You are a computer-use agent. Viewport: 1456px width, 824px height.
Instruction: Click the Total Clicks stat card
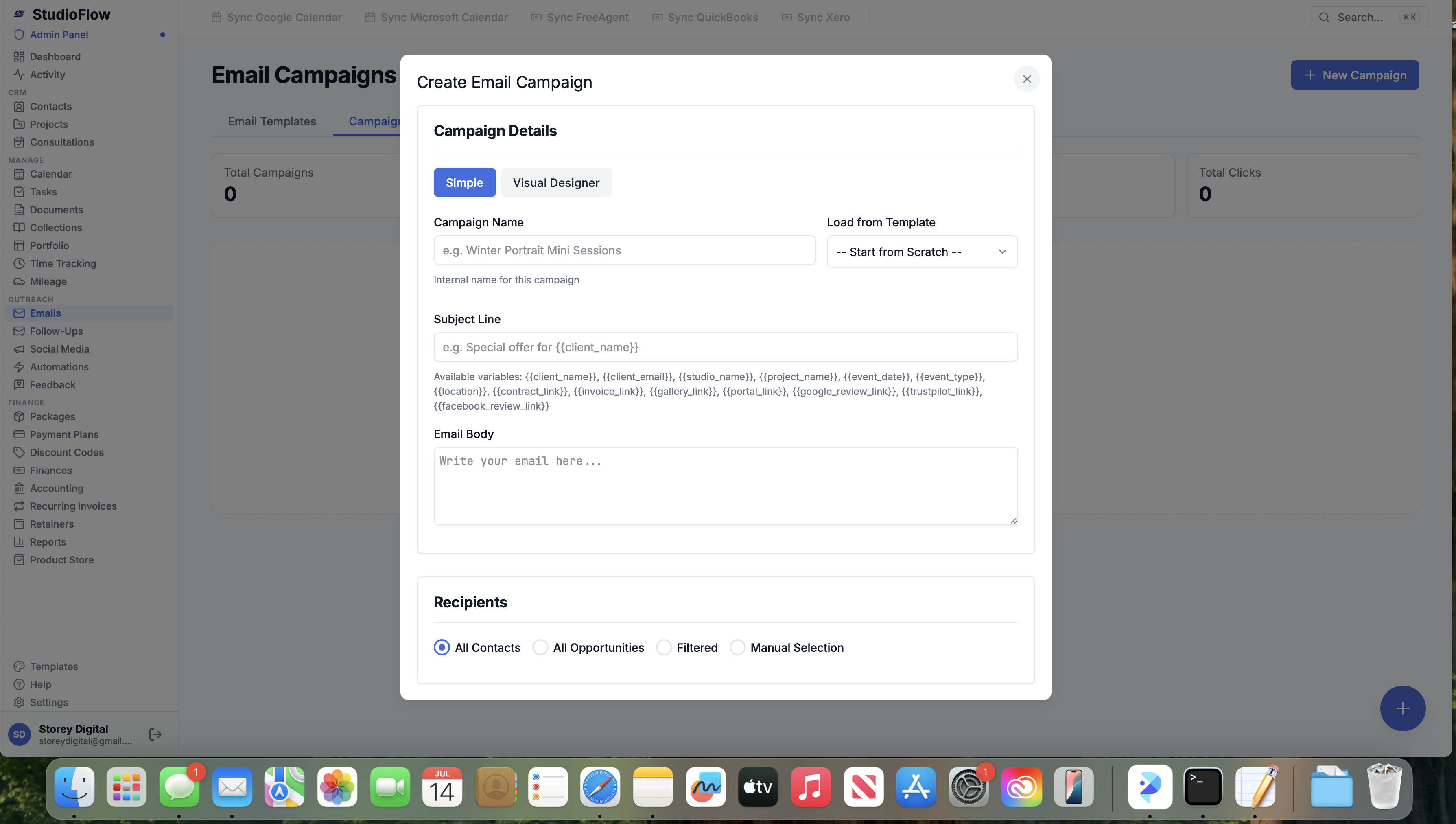click(1303, 186)
